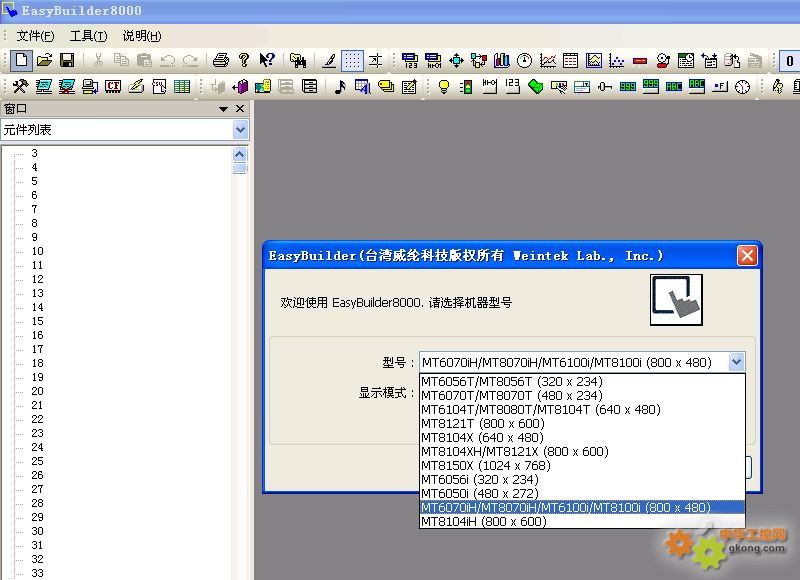
Task: Select window number 10 in tree
Action: pyautogui.click(x=37, y=251)
